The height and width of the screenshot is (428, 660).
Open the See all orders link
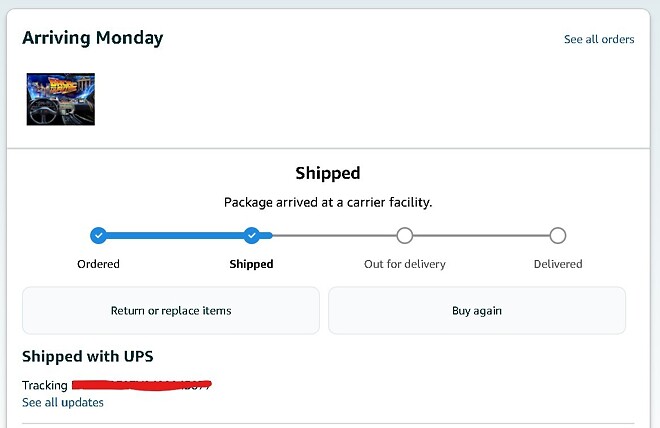tap(599, 40)
